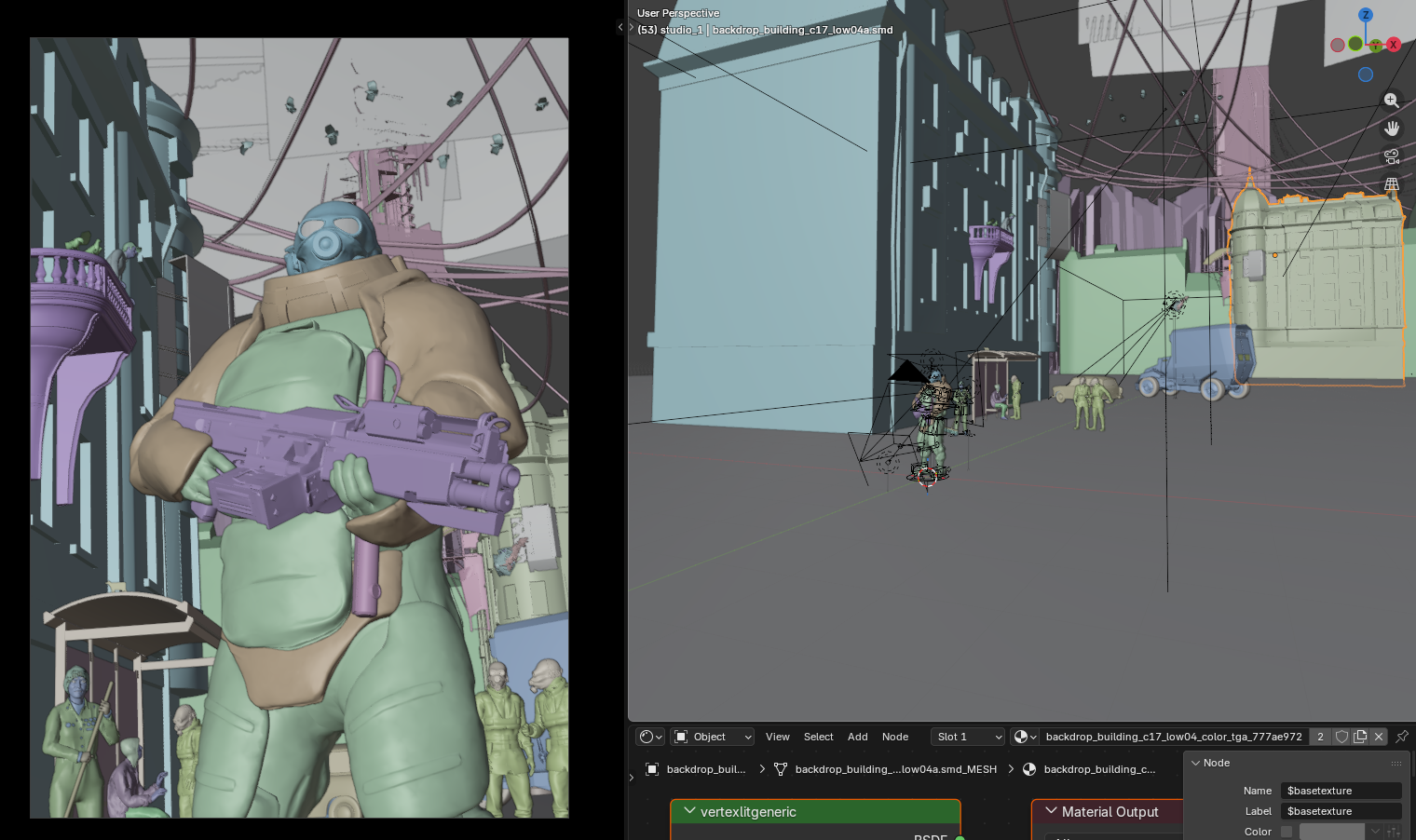Image resolution: width=1416 pixels, height=840 pixels.
Task: Click the node color swatch
Action: [1332, 832]
